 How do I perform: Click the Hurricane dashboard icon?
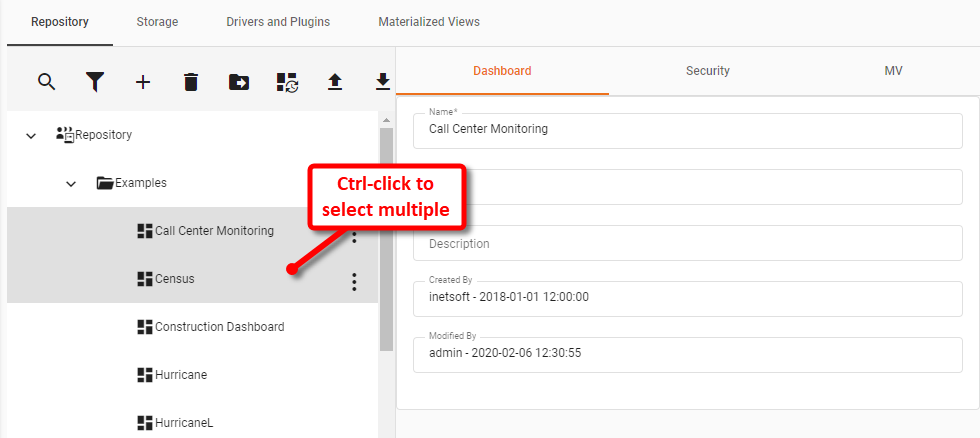tap(145, 375)
